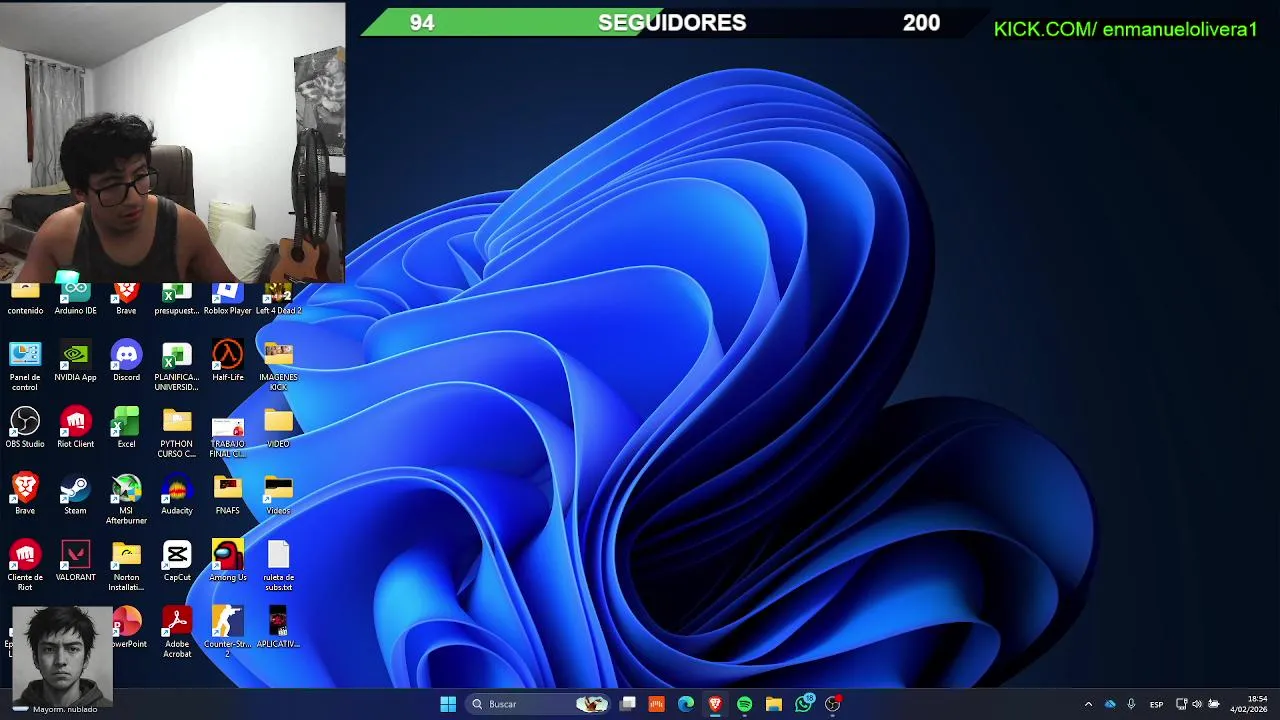1280x720 pixels.
Task: Launch Roblox Player from the desktop
Action: pos(227,299)
